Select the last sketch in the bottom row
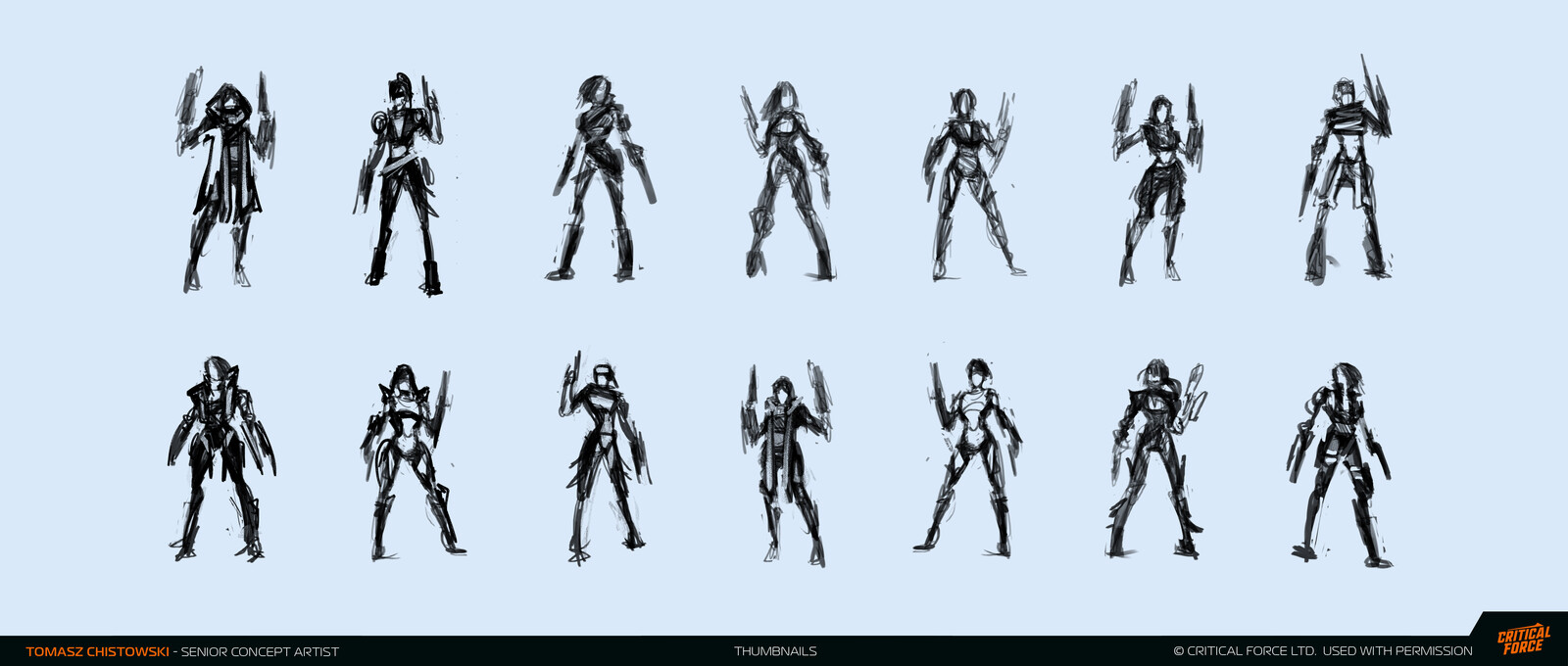This screenshot has width=1568, height=666. (1340, 465)
